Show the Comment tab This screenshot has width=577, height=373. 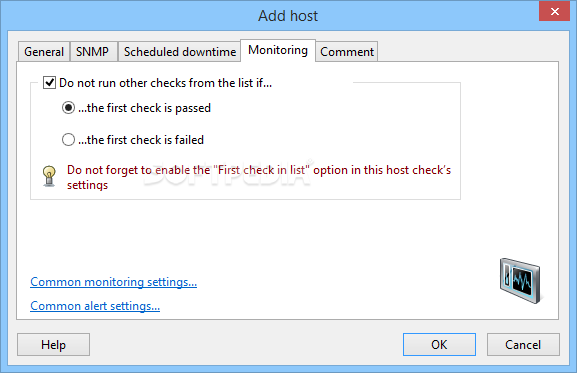[x=347, y=51]
